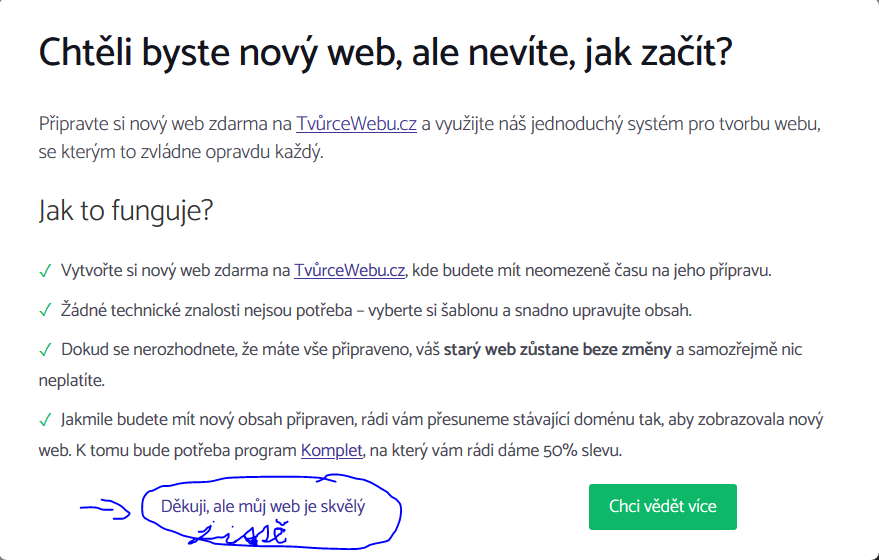879x560 pixels.
Task: Click the checkmark beside "Jakmile budete mít"
Action: [45, 420]
